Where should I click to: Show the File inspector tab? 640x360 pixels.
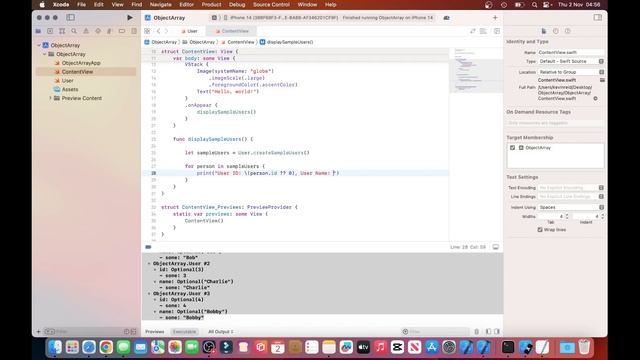544,31
